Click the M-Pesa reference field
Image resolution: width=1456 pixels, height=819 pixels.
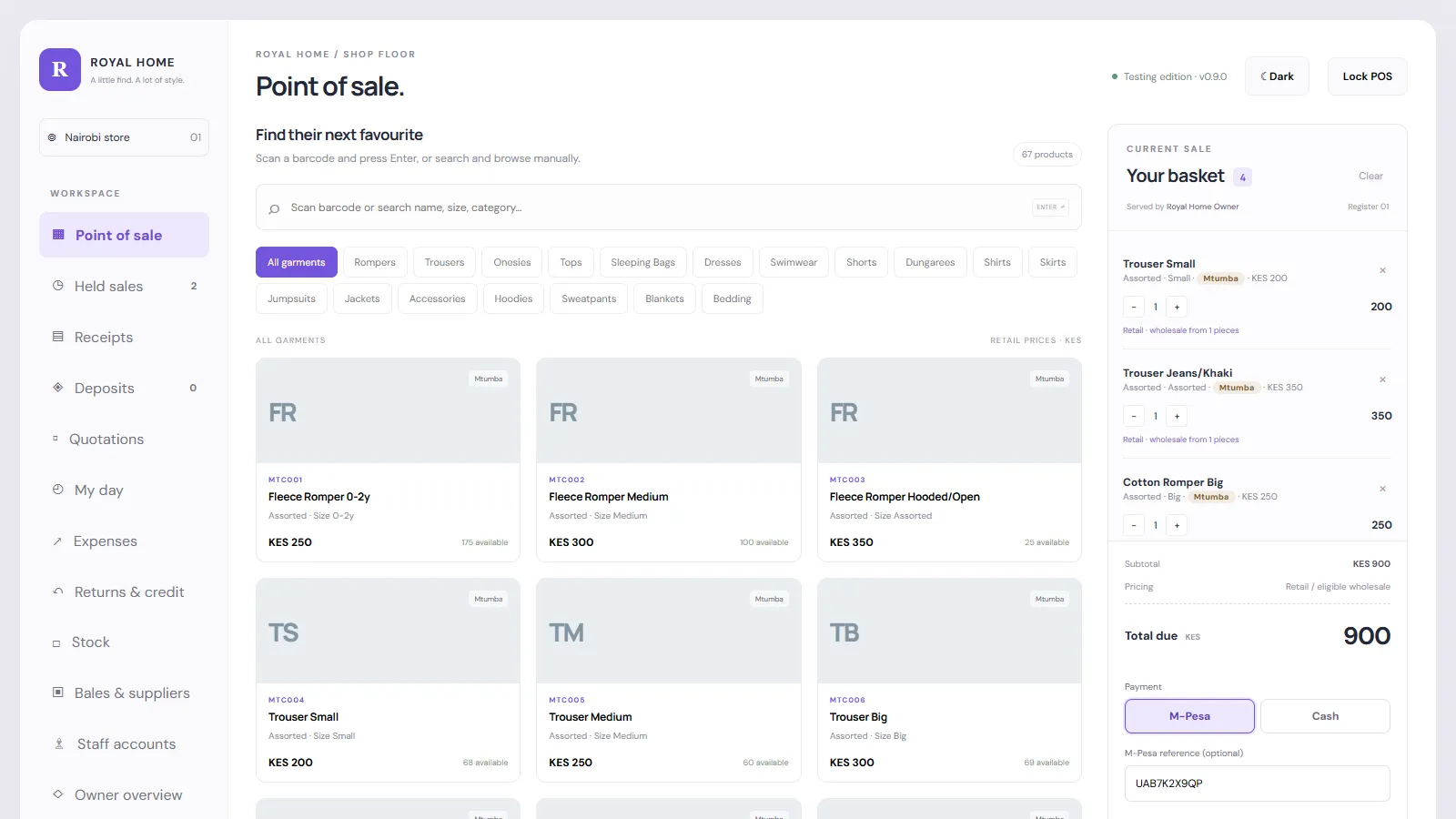1258,784
